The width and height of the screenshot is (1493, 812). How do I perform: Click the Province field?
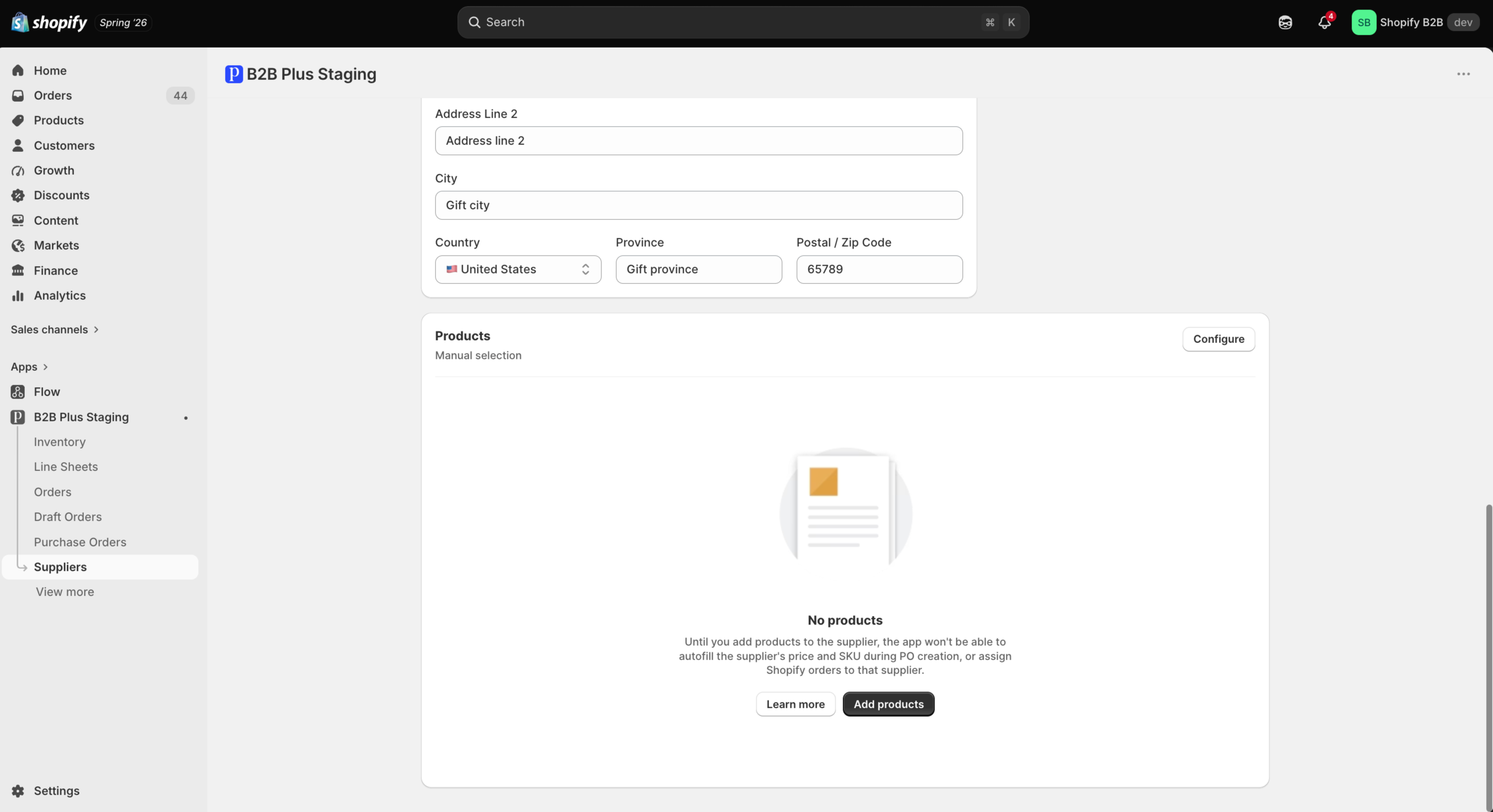[x=699, y=270]
